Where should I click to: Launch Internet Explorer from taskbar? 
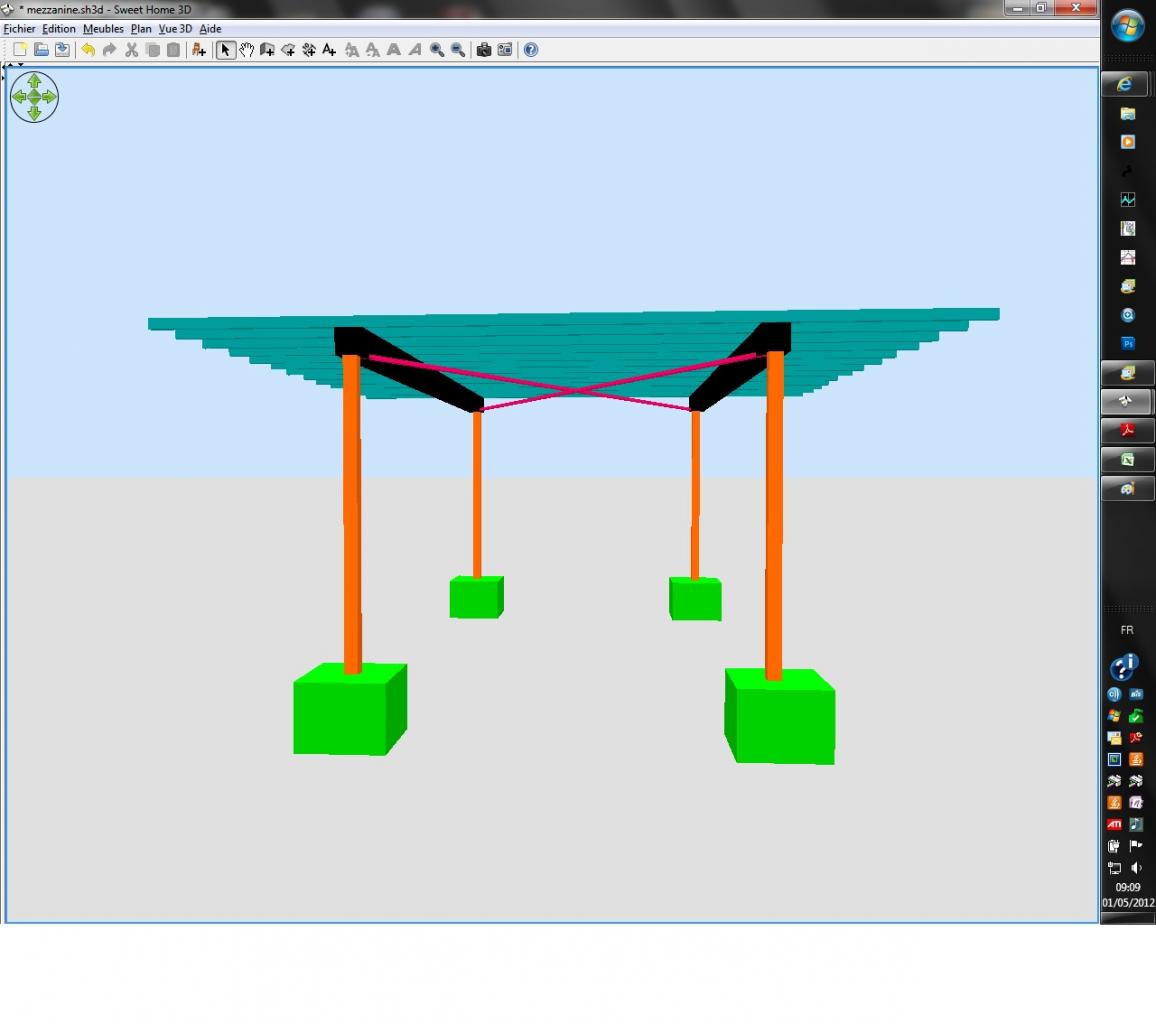1124,84
